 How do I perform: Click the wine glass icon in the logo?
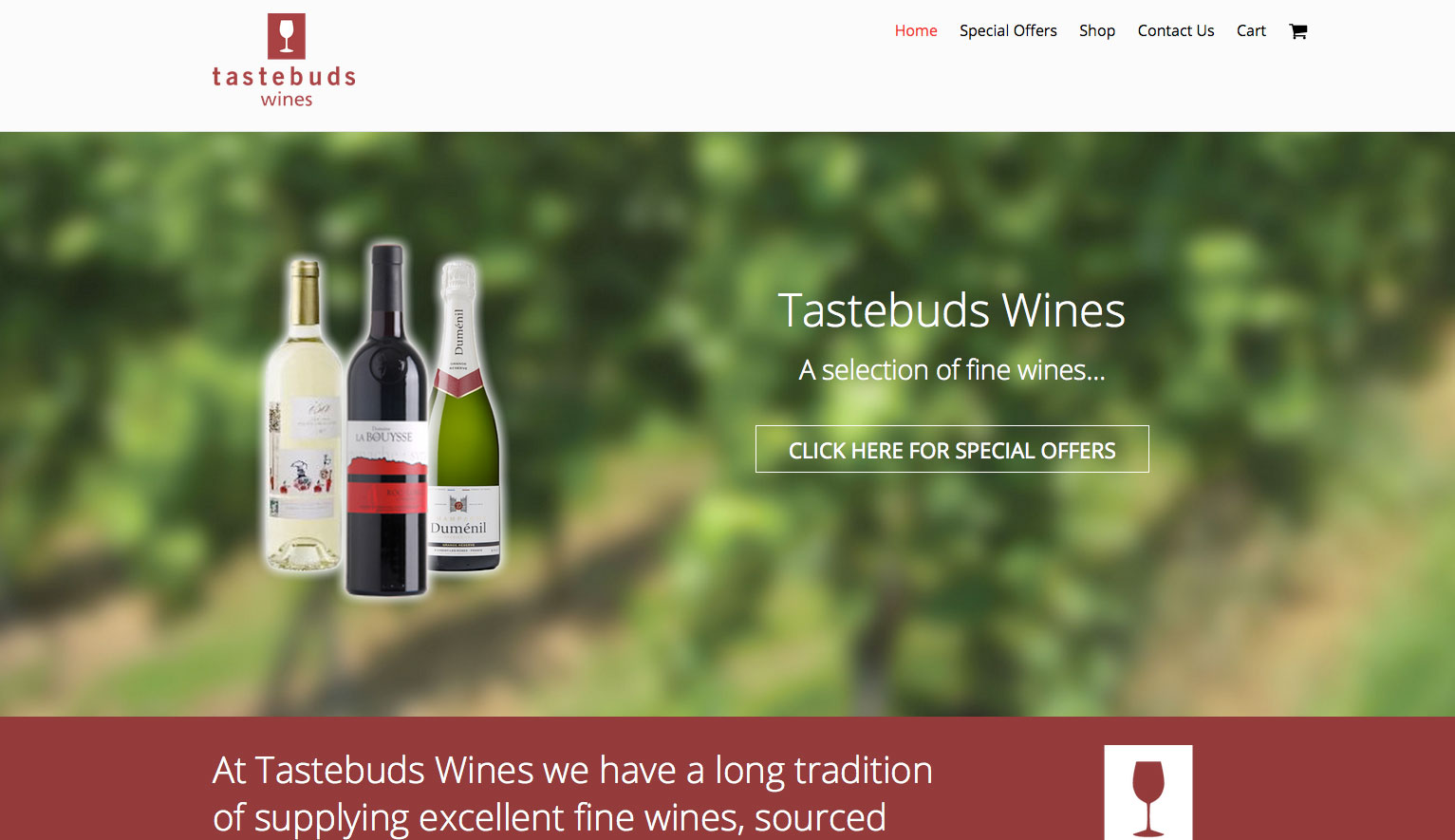[287, 36]
